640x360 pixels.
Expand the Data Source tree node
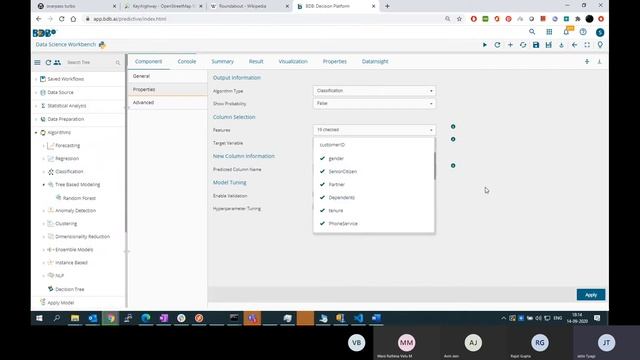coord(36,93)
